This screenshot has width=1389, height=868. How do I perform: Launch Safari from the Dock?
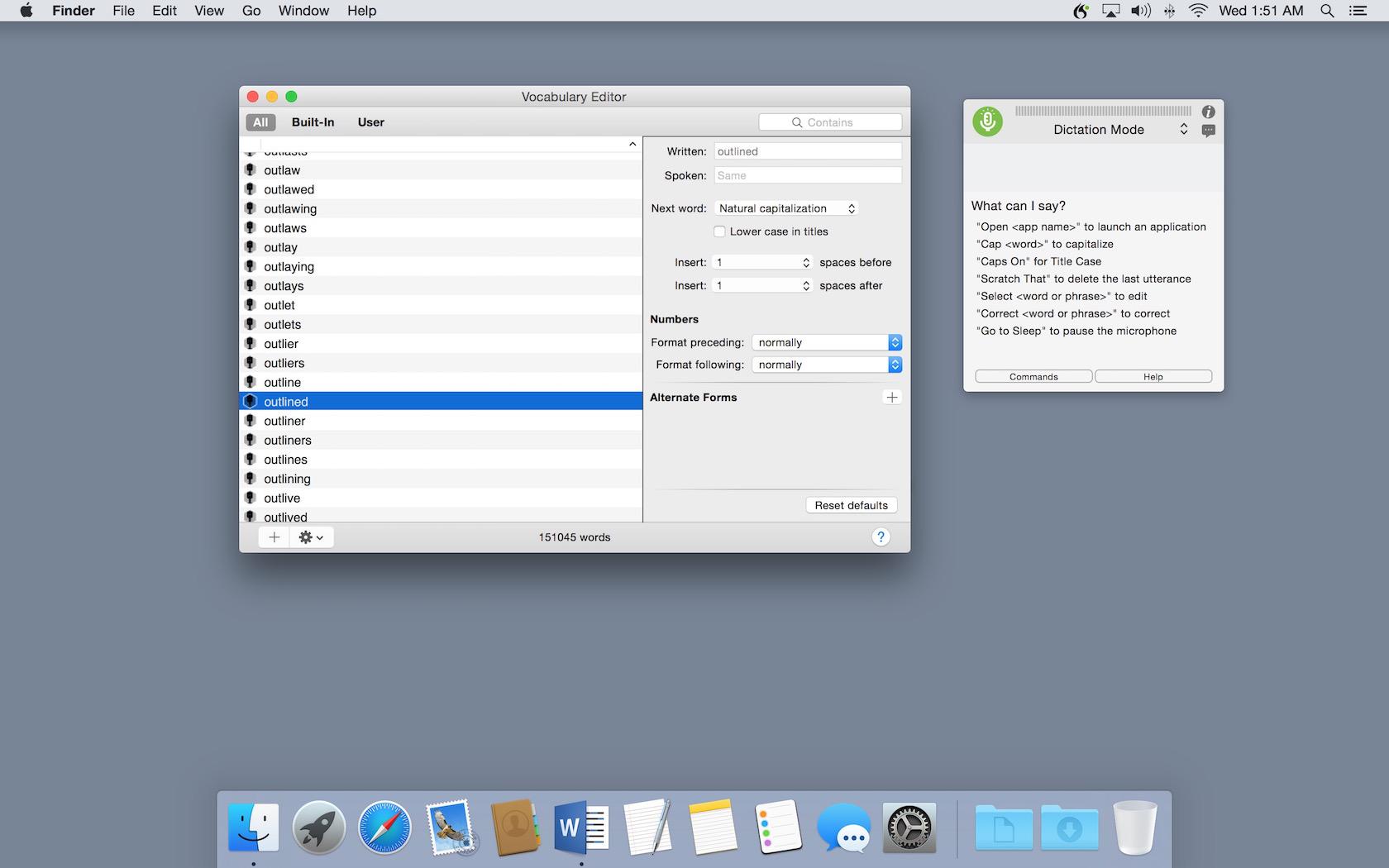point(384,827)
